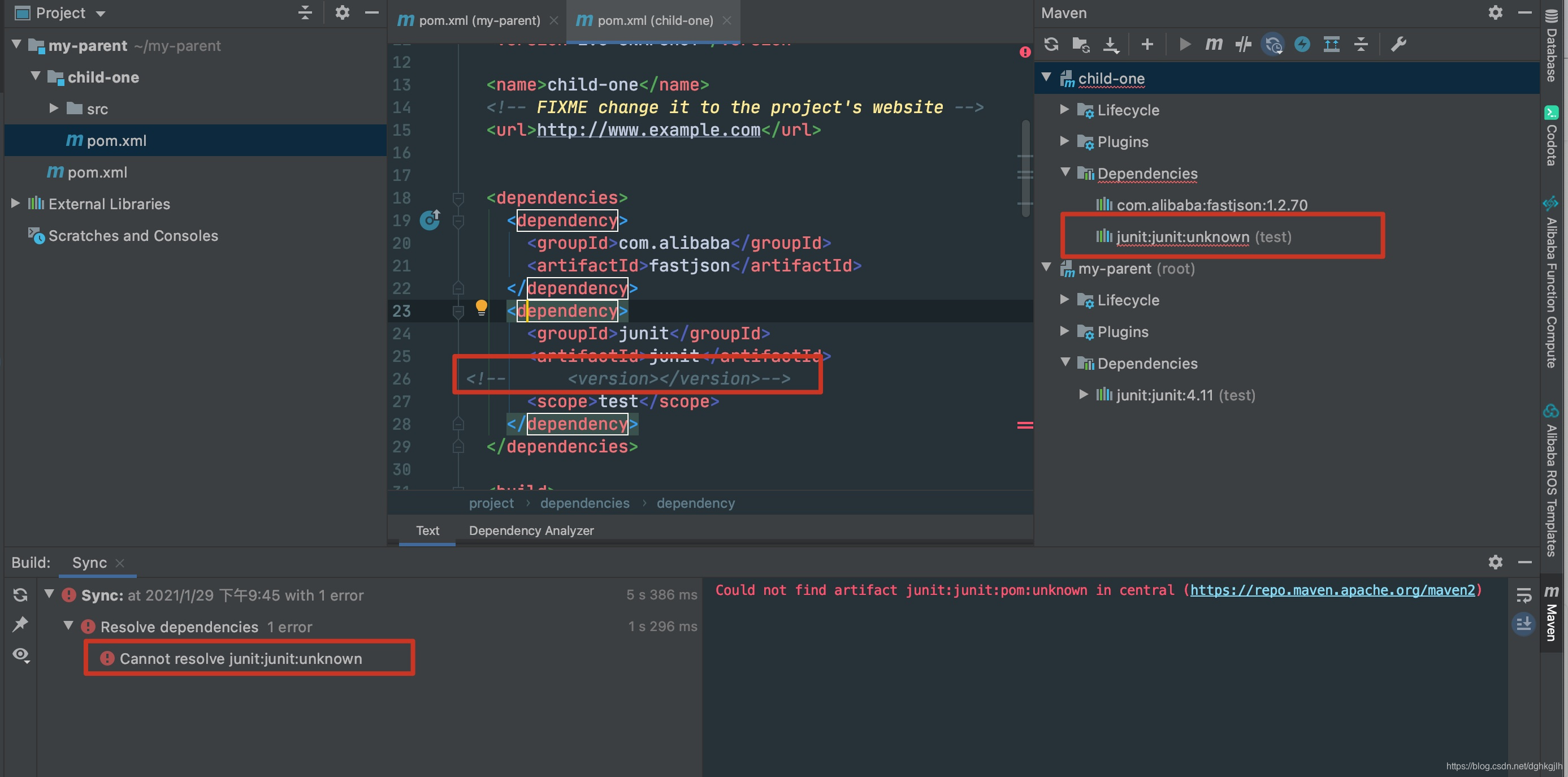Expand junit:junit:4.11 dependency node

click(1084, 395)
